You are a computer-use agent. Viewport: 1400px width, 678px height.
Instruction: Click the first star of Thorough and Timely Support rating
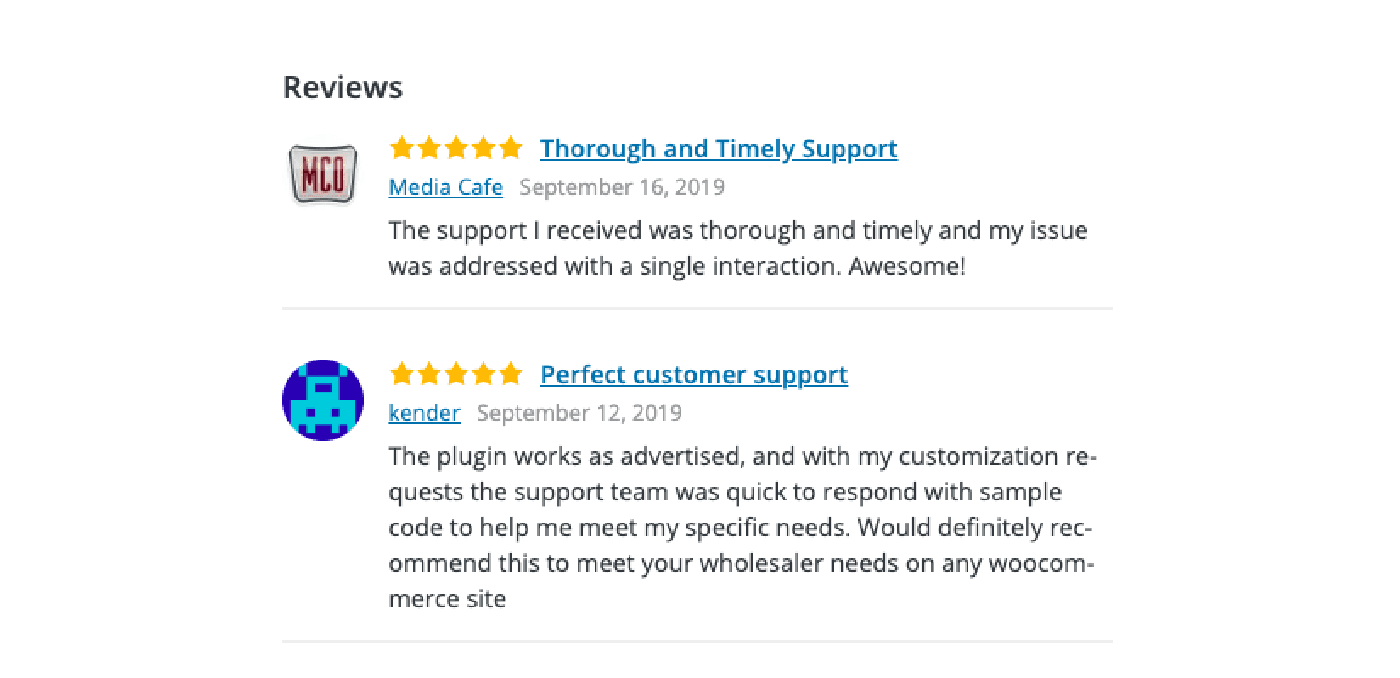[x=402, y=148]
